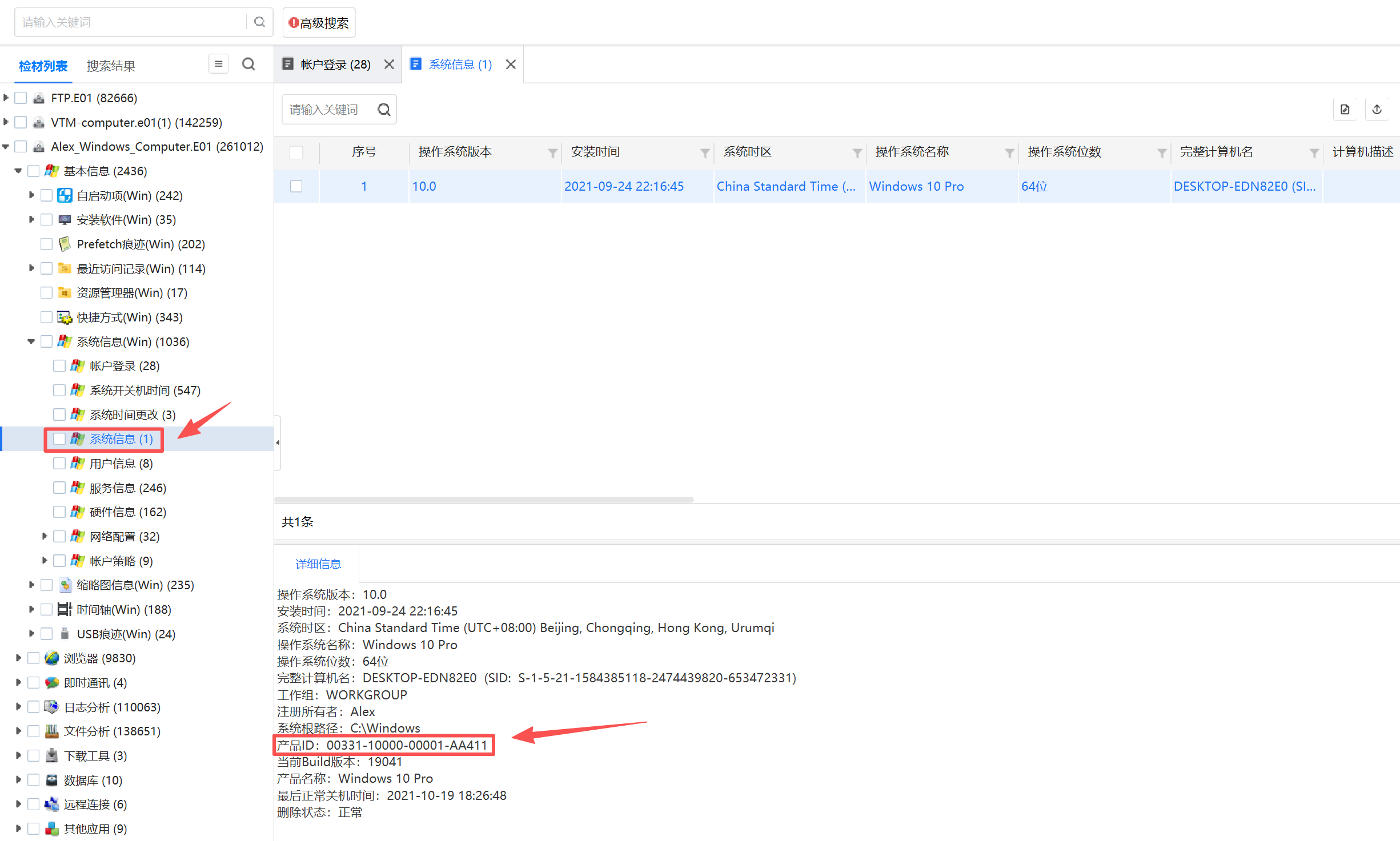
Task: Click the table horizontal scrollbar
Action: pos(483,500)
